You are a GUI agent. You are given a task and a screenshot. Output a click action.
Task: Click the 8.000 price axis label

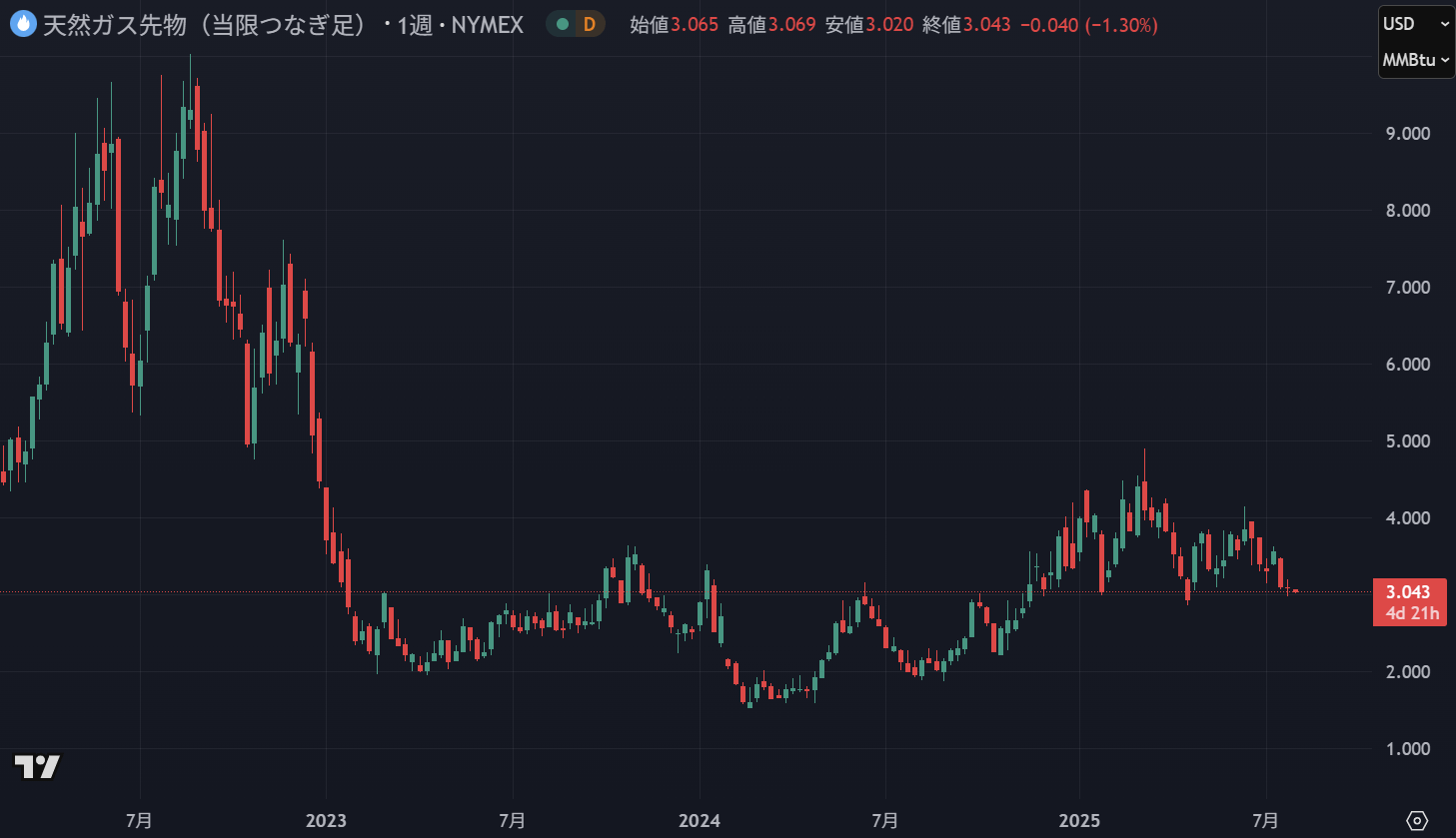tap(1408, 210)
